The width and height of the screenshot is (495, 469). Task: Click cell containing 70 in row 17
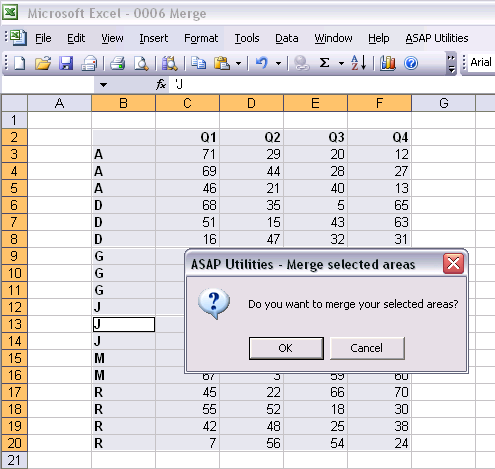click(379, 392)
